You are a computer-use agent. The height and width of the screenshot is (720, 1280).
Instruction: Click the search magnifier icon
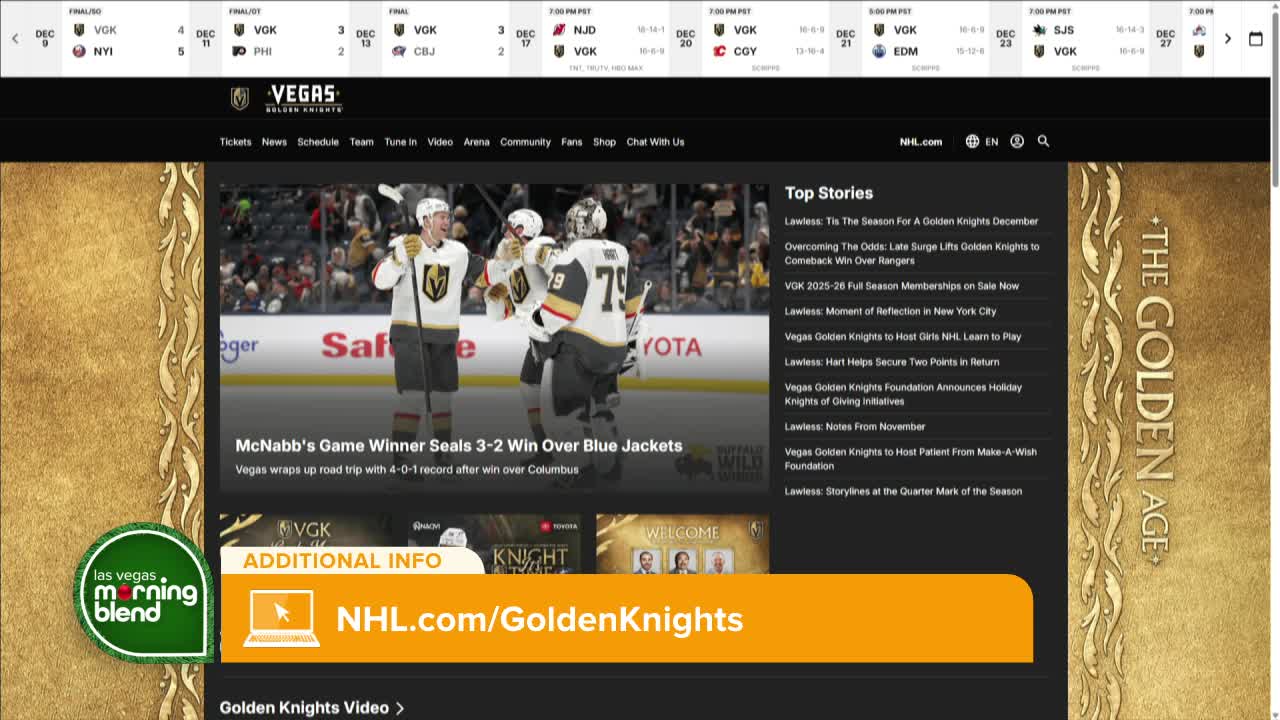tap(1043, 141)
